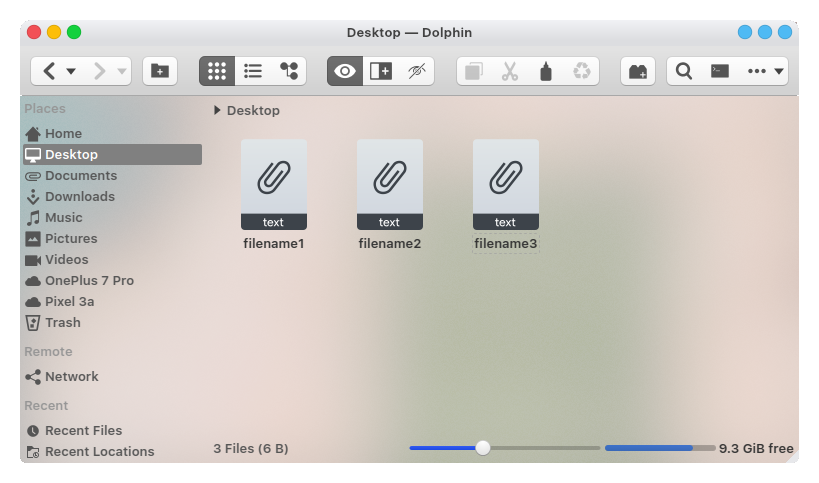
Task: Open the back history dropdown arrow
Action: coord(71,71)
